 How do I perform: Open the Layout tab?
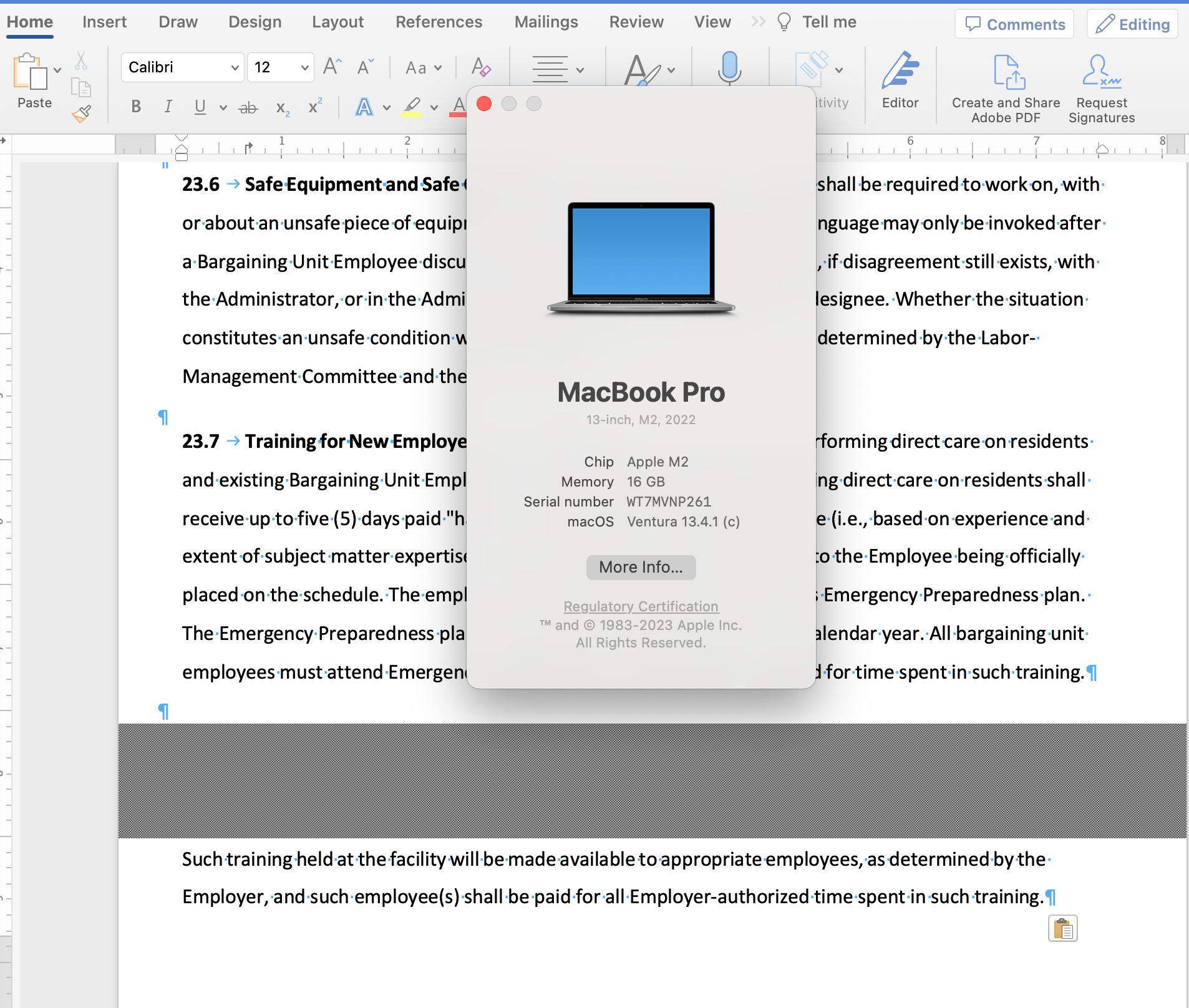337,22
